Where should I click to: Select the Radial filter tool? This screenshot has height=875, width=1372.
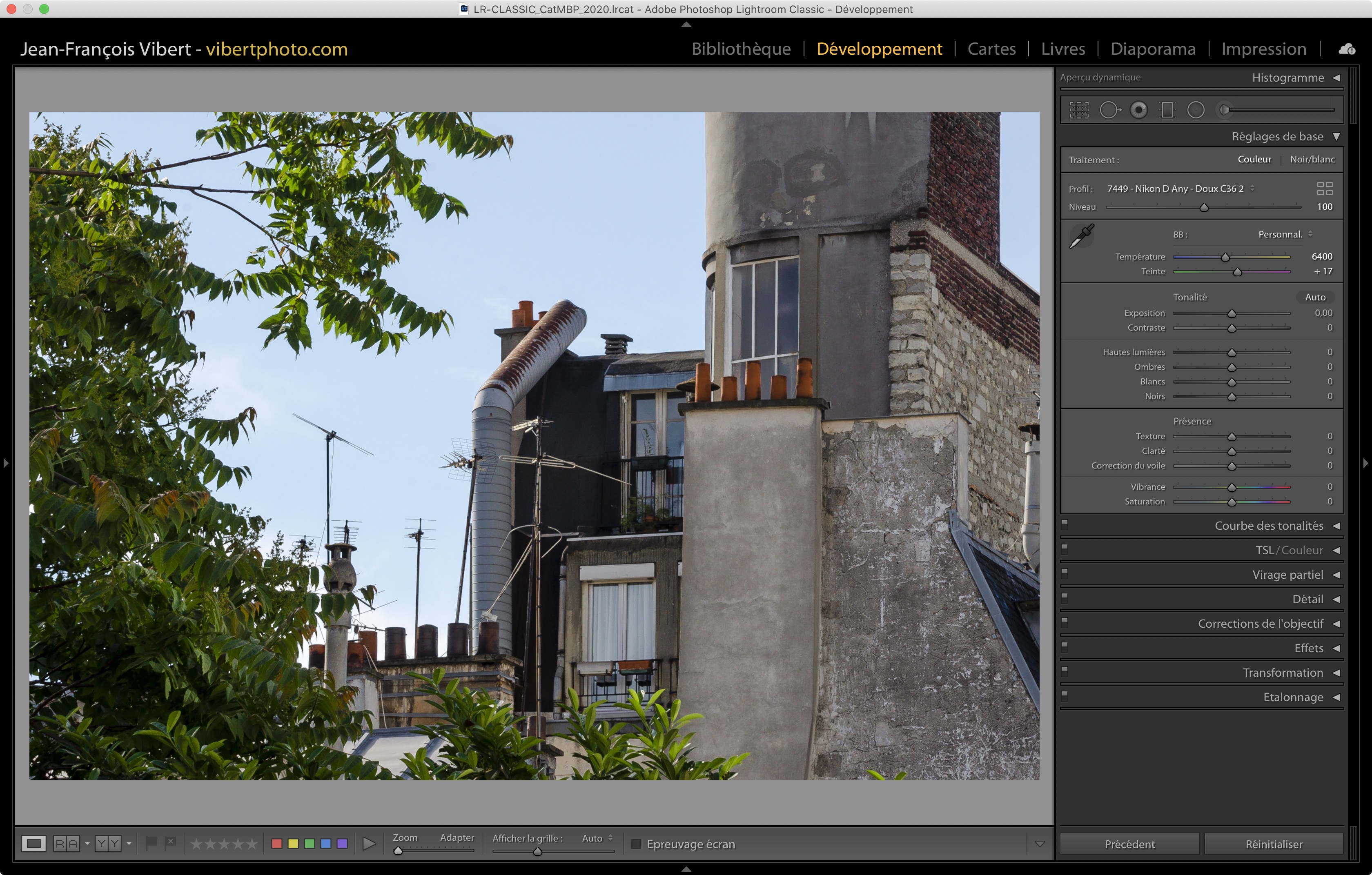tap(1195, 110)
